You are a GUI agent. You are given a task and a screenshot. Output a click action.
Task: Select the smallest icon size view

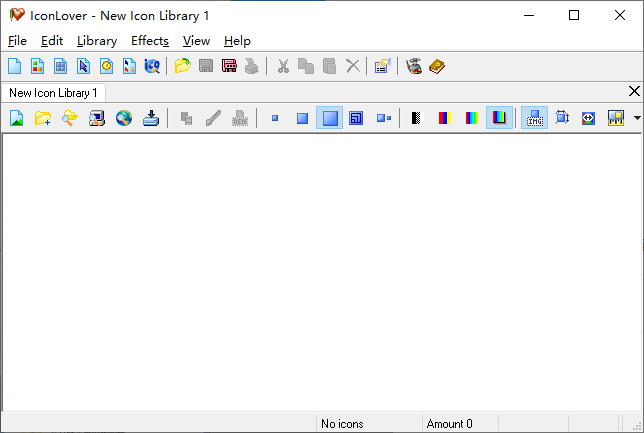pos(275,118)
